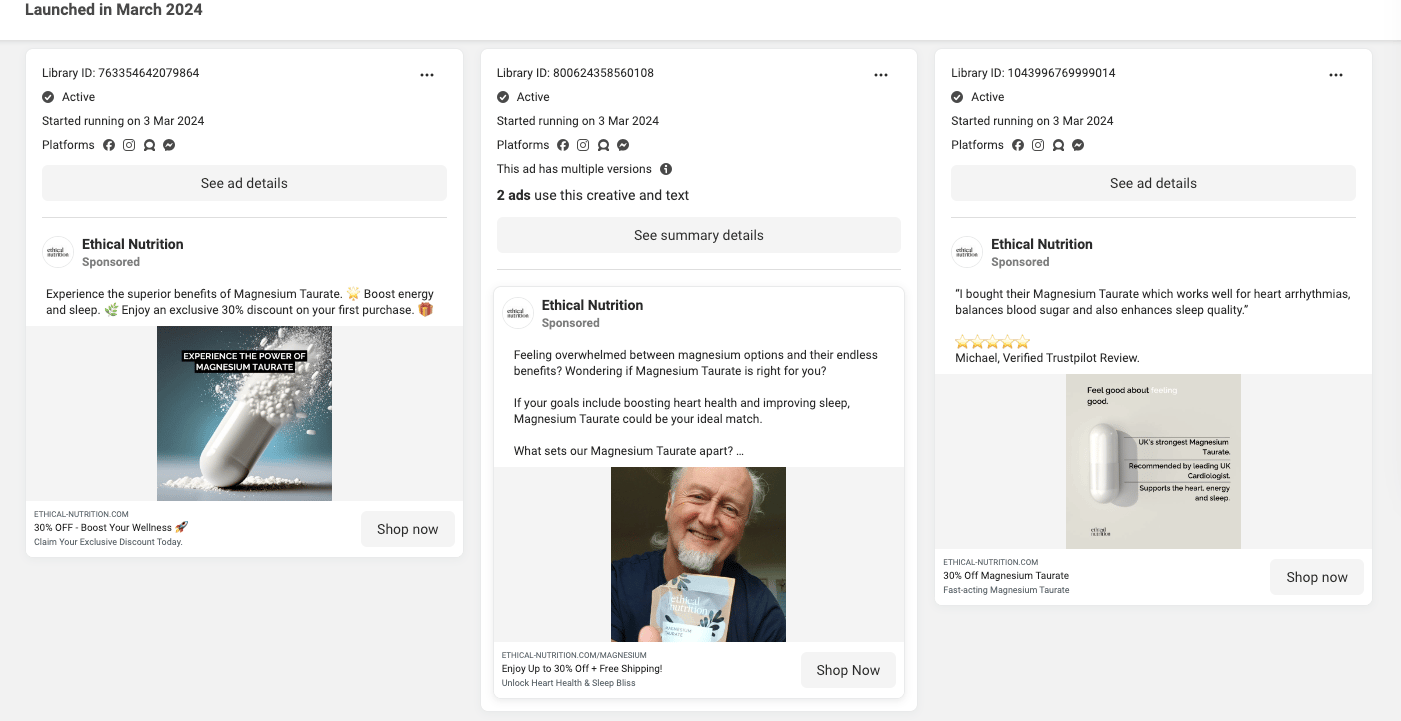1401x721 pixels.
Task: Click Messenger platform icon in third ad
Action: click(1078, 145)
